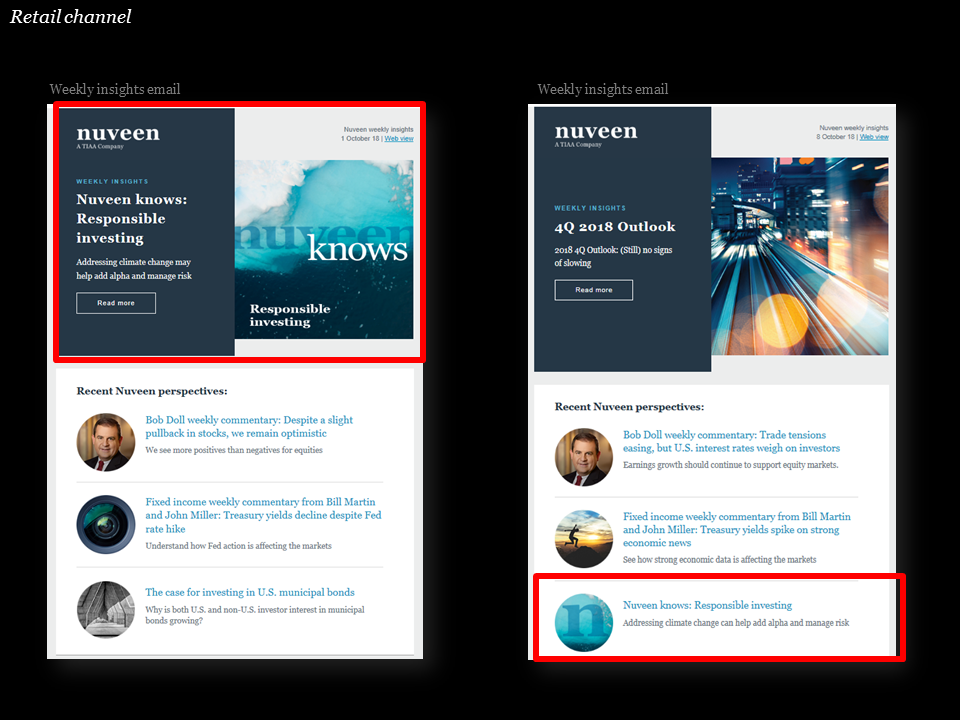Click 'Recent Nuveen perspectives:' heading in left email

(152, 391)
